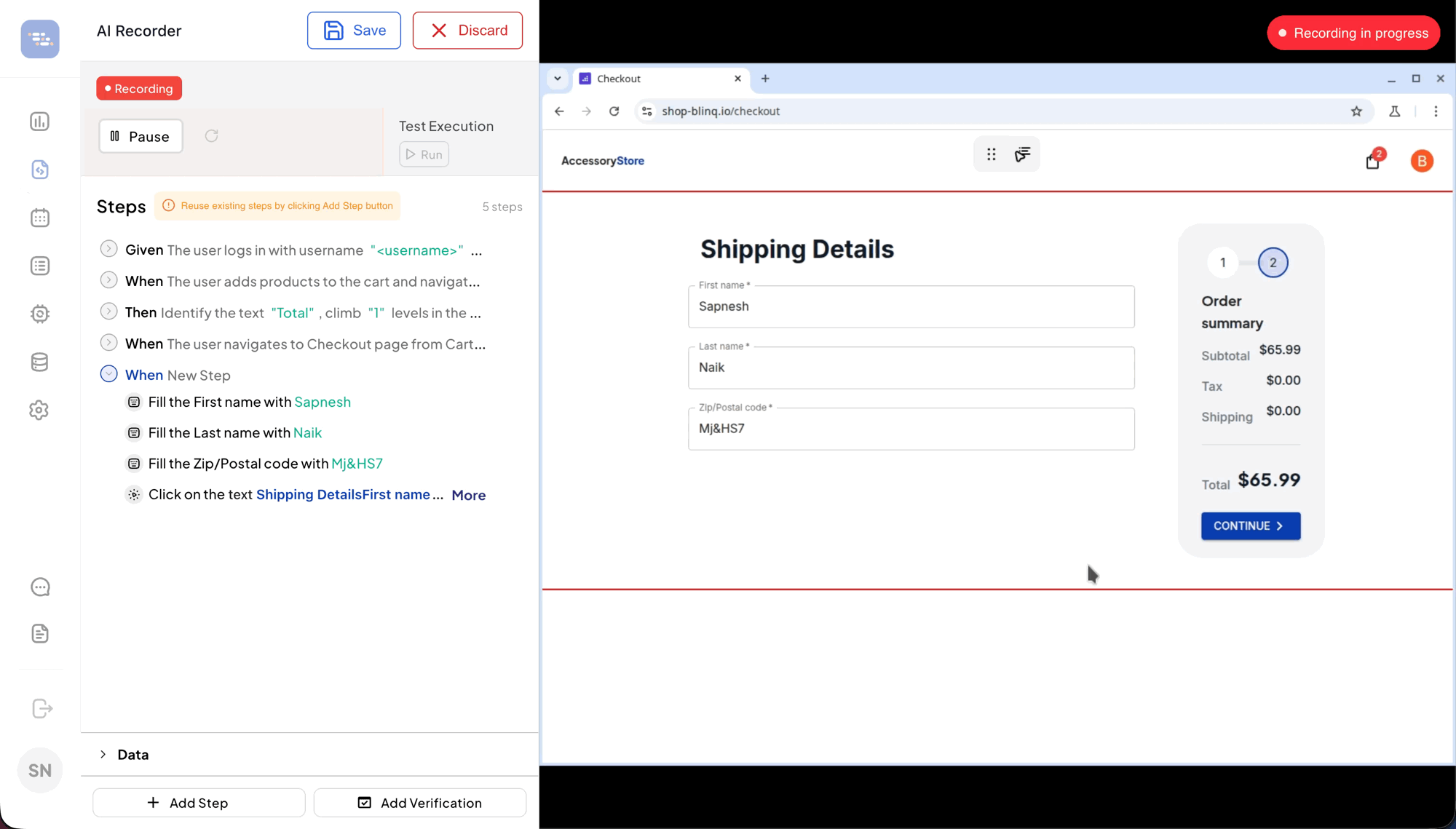Pause the recording

pos(141,137)
